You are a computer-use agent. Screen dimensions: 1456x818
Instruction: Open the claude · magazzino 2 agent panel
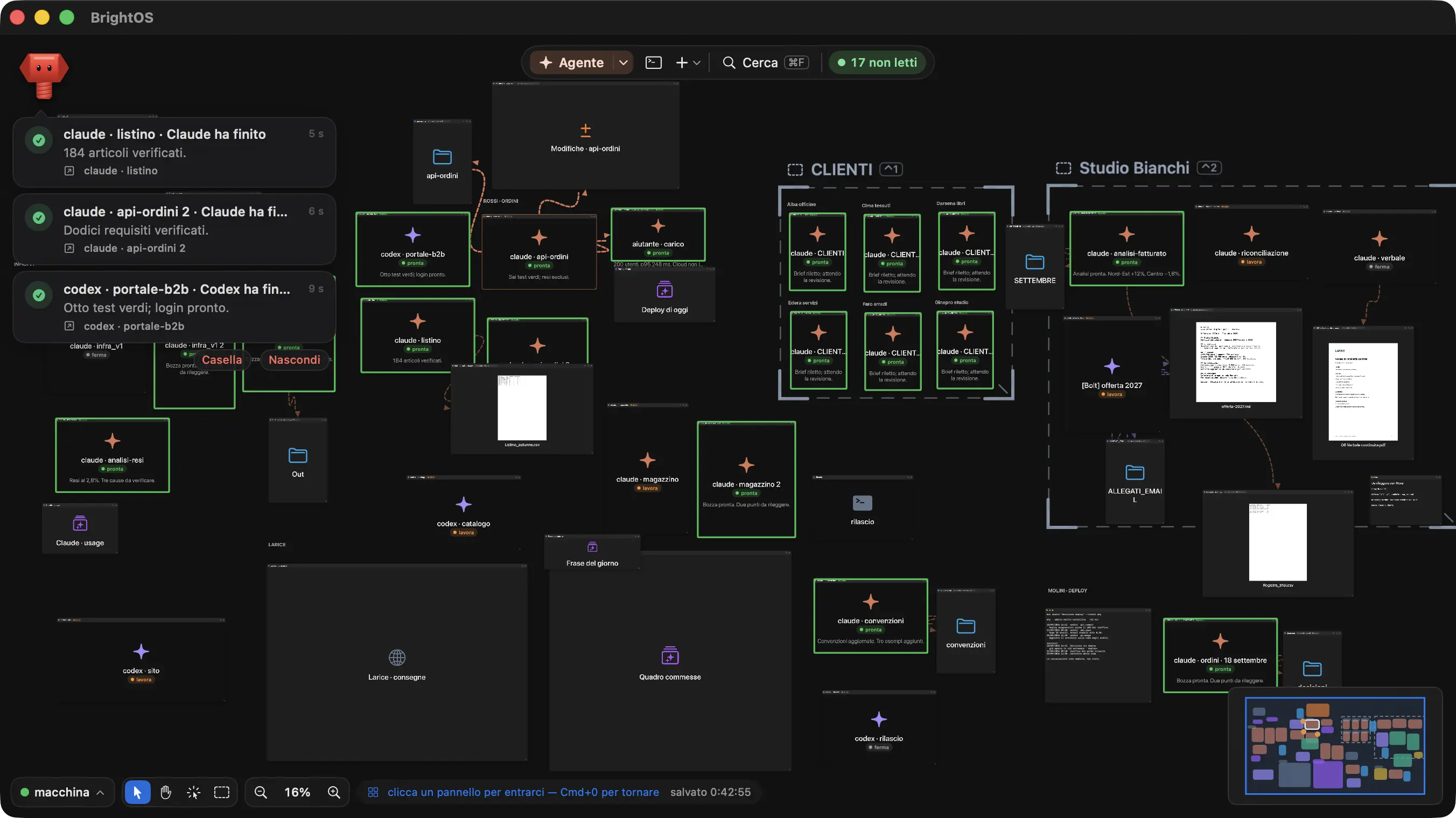[x=746, y=479]
